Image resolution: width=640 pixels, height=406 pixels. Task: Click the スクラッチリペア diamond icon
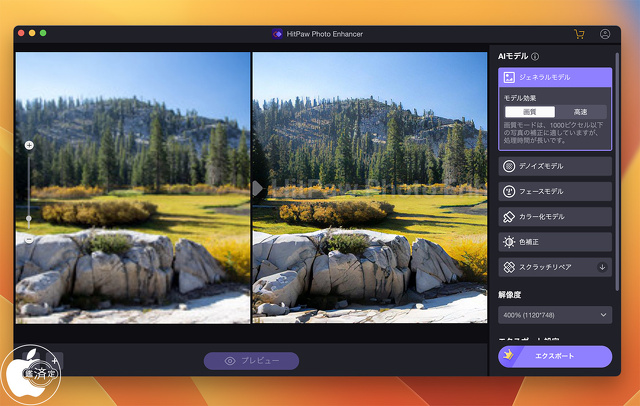[x=509, y=267]
